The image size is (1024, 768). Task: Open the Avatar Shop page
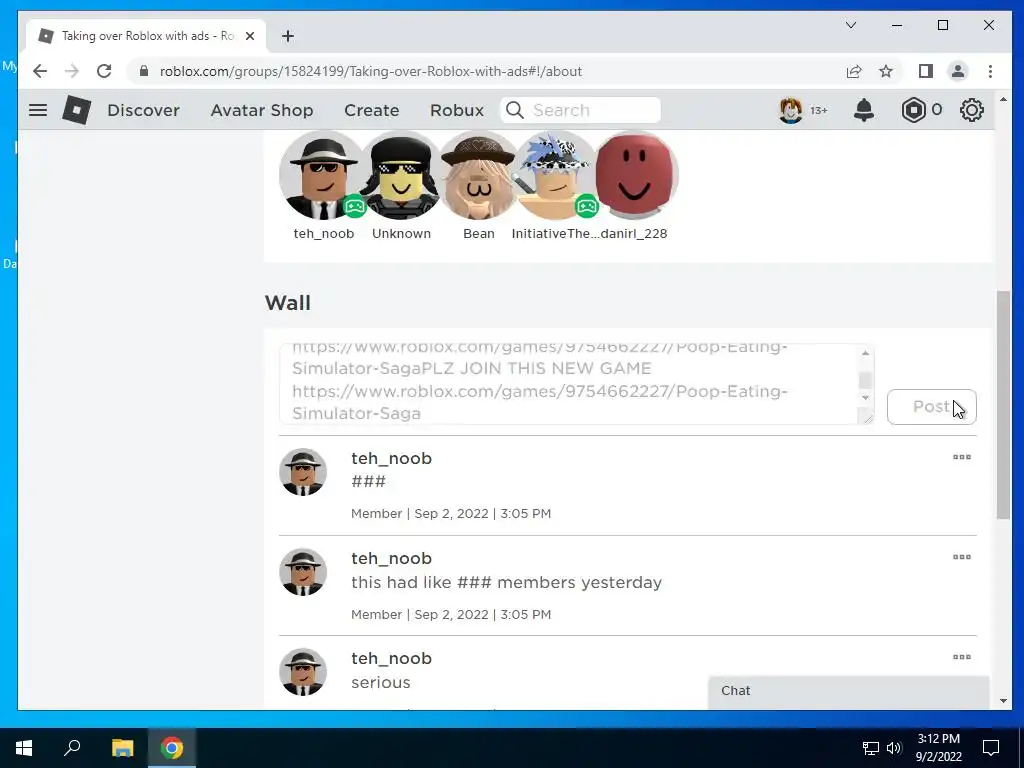(x=261, y=110)
